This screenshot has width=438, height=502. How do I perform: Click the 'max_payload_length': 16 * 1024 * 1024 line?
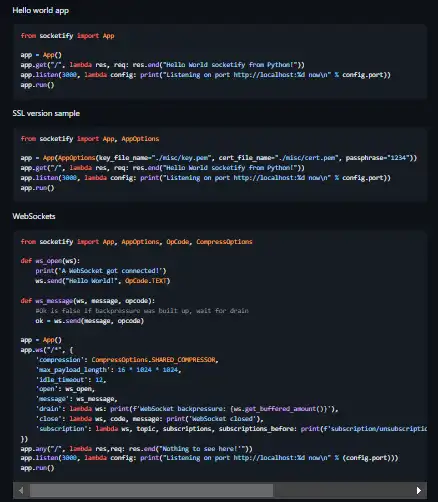pos(108,370)
